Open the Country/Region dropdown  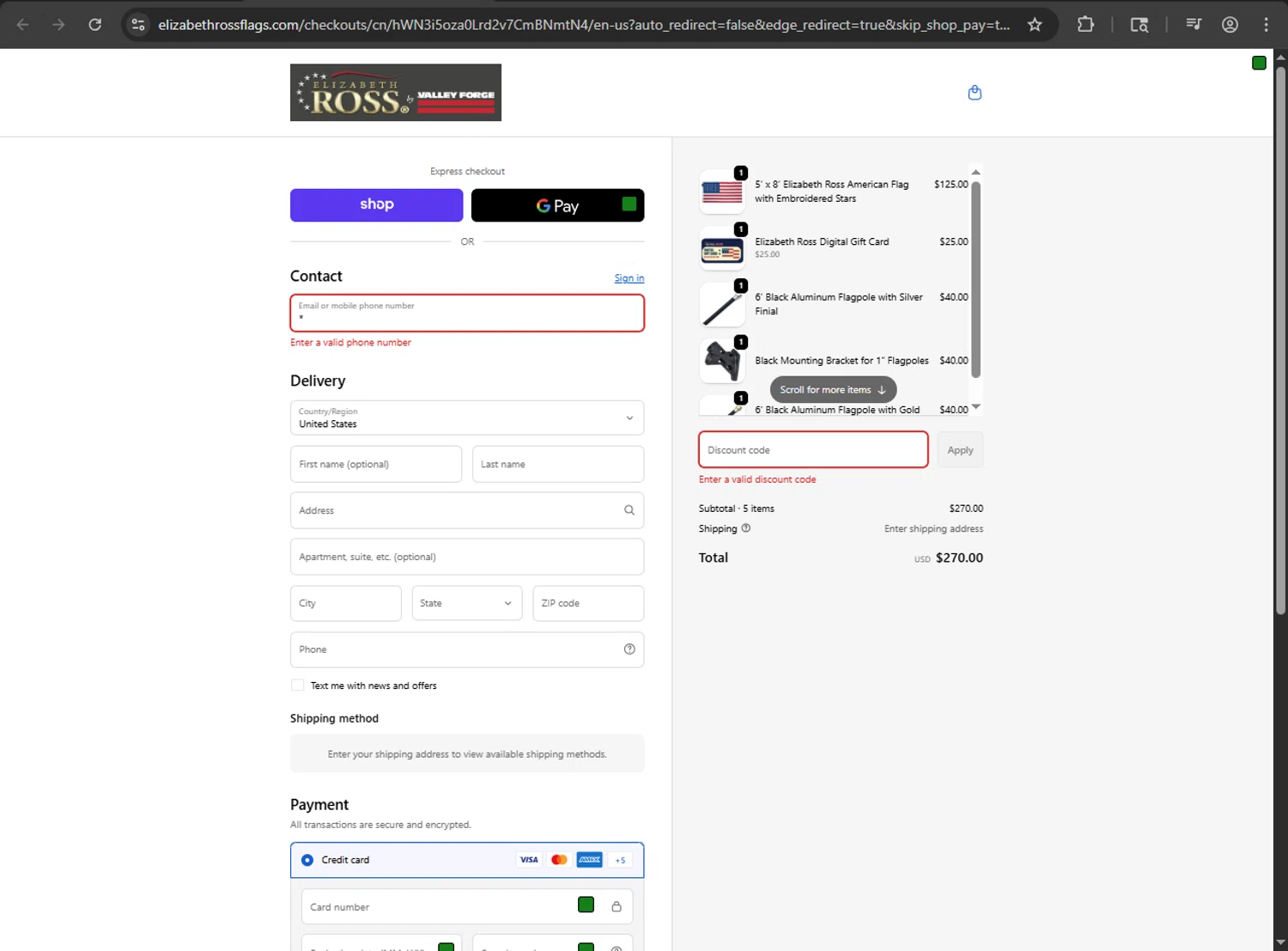(x=467, y=418)
